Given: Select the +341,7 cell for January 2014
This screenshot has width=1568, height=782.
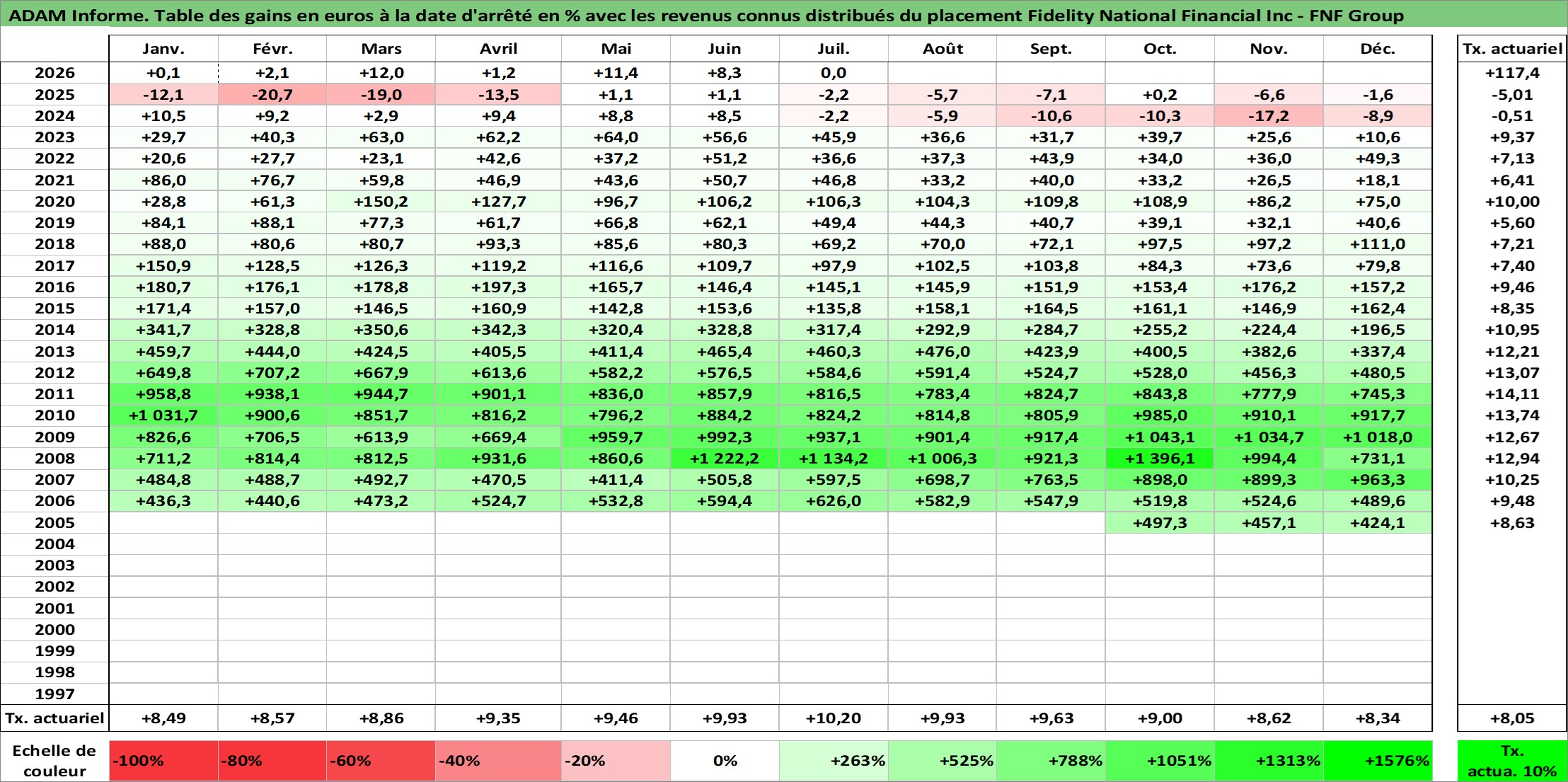Looking at the screenshot, I should click(163, 330).
